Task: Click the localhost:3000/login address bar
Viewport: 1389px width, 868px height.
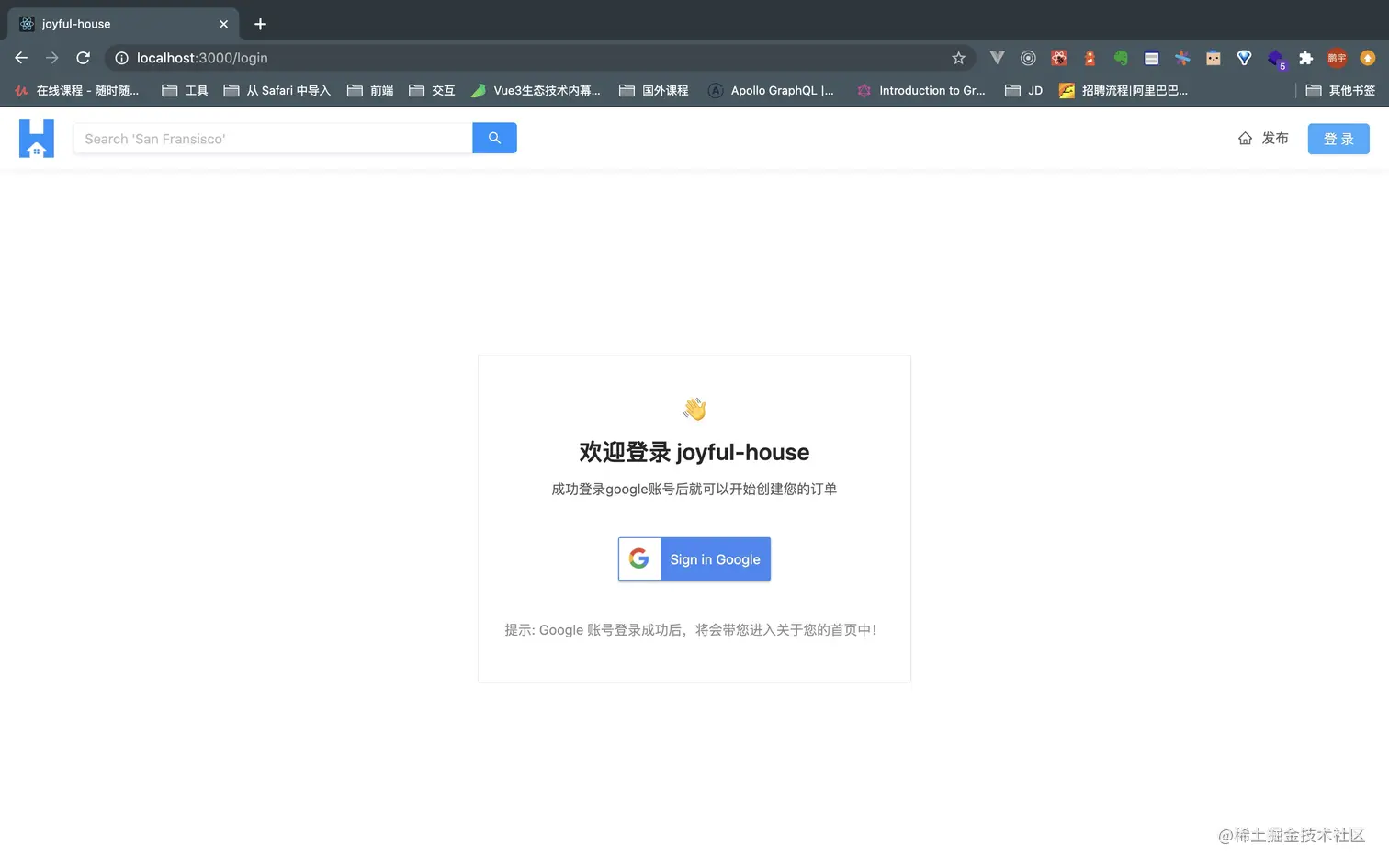Action: tap(540, 58)
